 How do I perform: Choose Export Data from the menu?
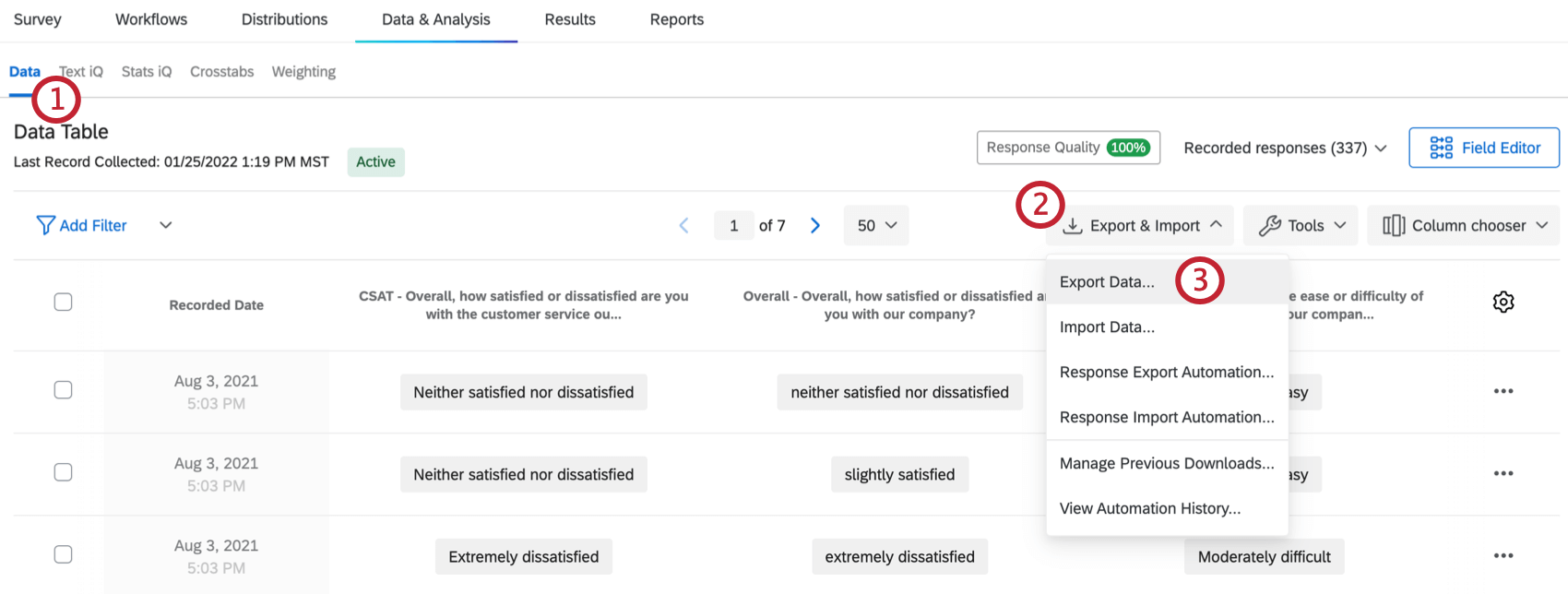coord(1107,282)
